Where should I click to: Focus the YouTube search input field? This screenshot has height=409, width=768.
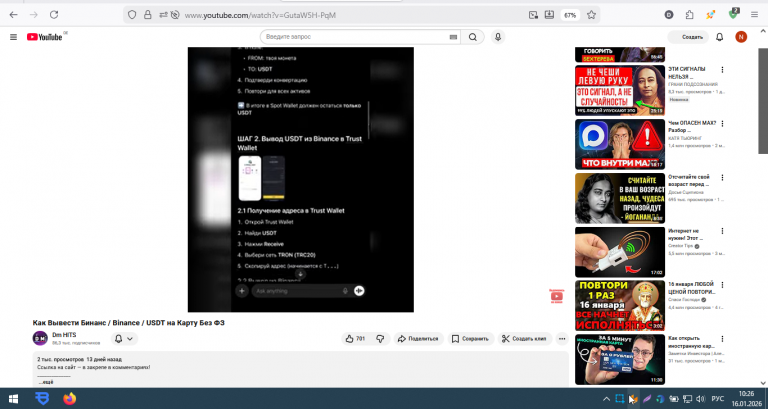[x=360, y=37]
